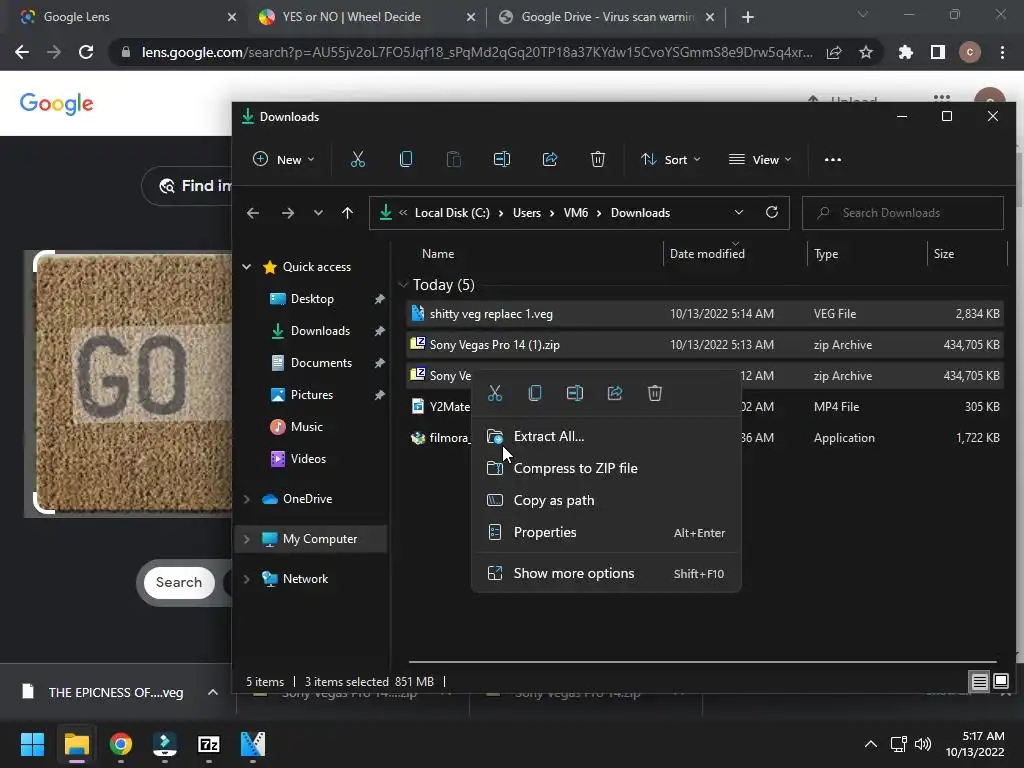1024x768 pixels.
Task: Click the volume icon in system tray
Action: tap(923, 744)
